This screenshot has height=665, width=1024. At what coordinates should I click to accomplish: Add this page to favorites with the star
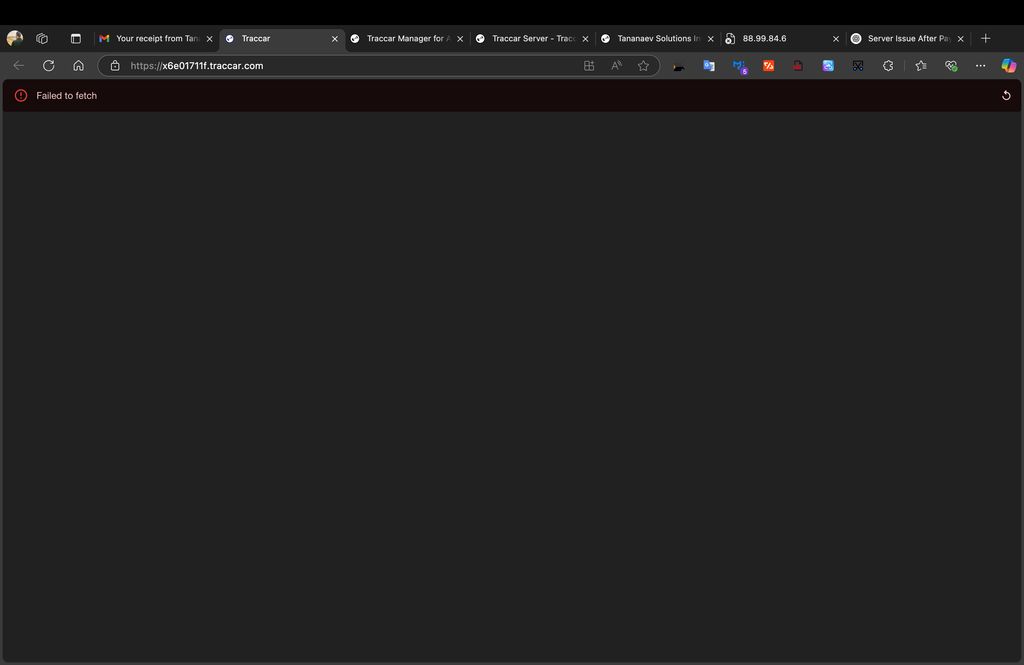point(643,65)
